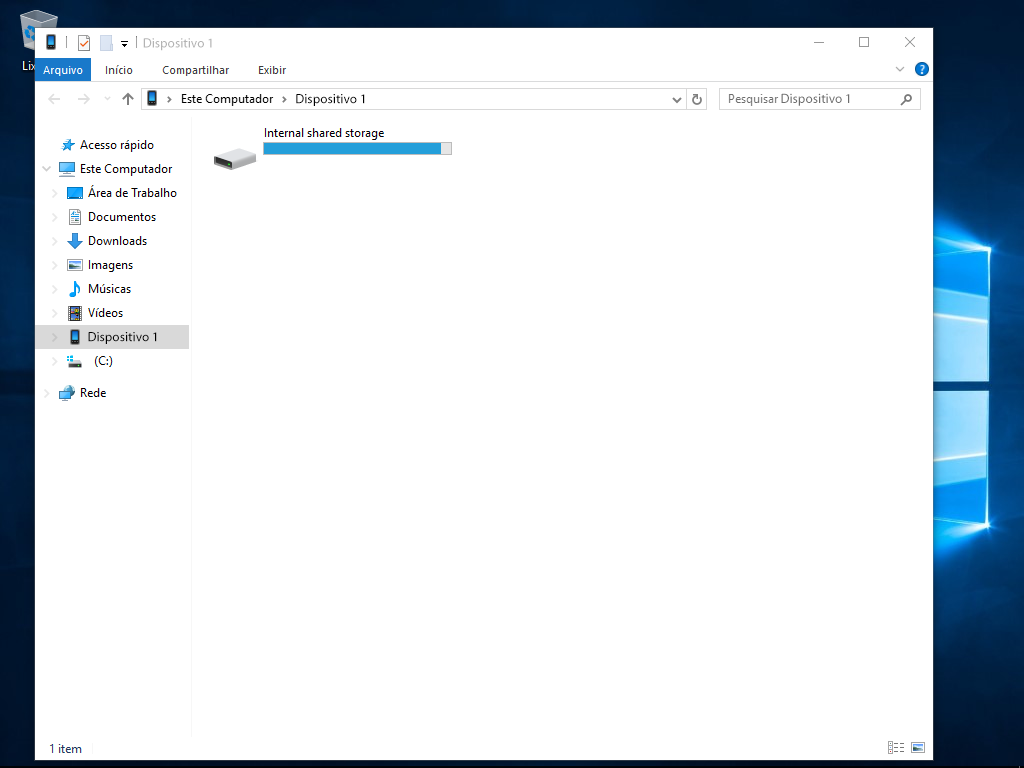1024x768 pixels.
Task: Open the Compartilhar tab
Action: pos(195,70)
